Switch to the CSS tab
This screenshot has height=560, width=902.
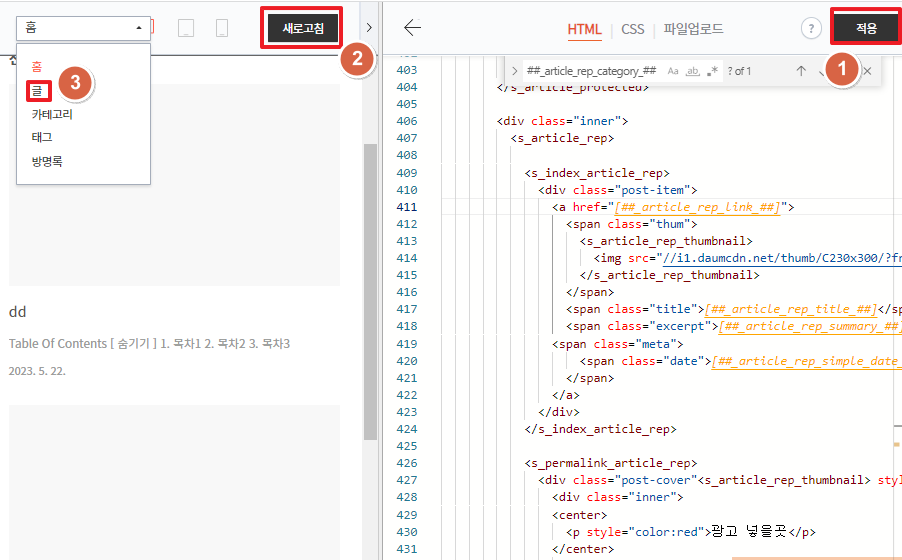tap(633, 29)
